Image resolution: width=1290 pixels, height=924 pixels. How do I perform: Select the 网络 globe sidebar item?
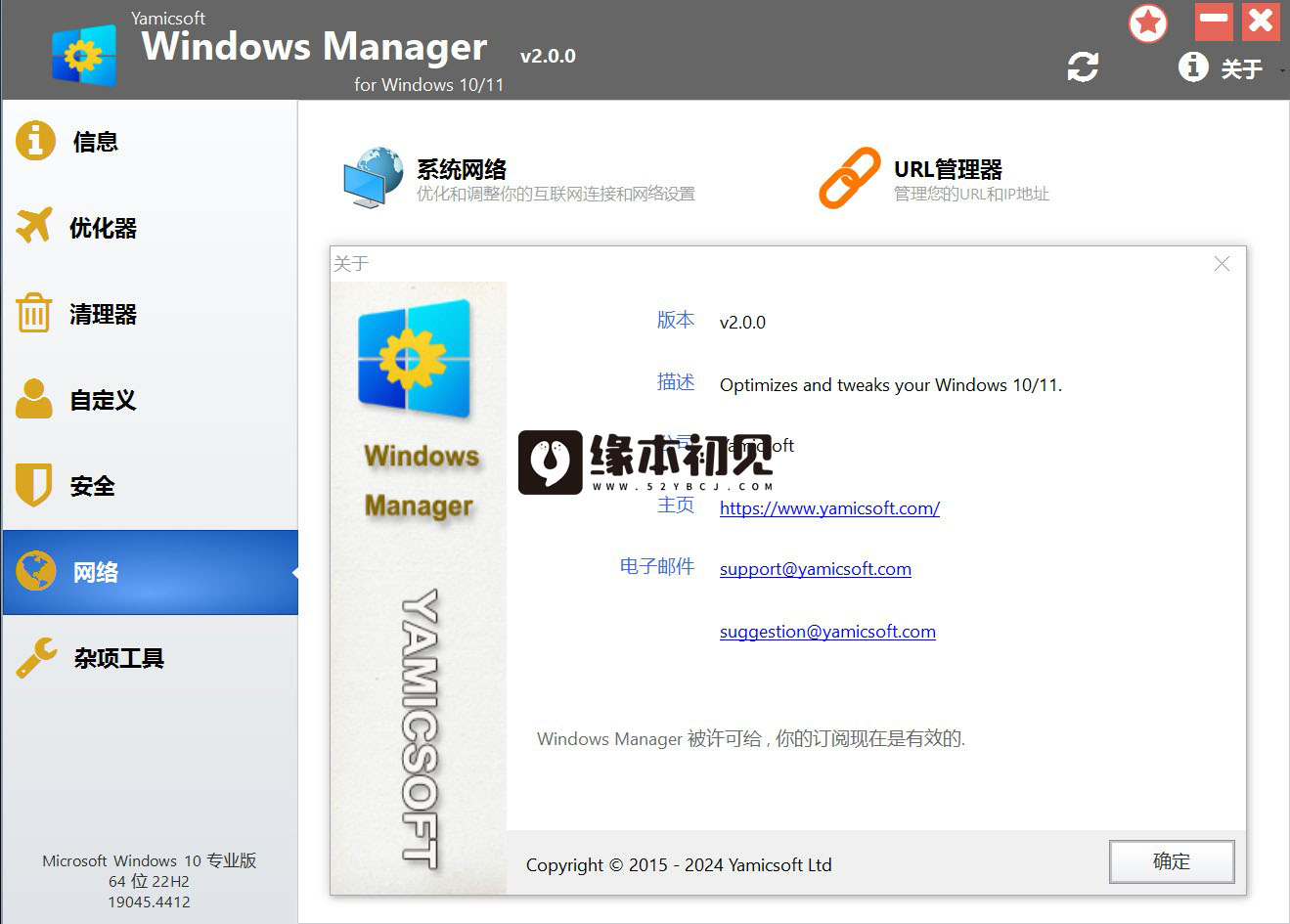(149, 572)
